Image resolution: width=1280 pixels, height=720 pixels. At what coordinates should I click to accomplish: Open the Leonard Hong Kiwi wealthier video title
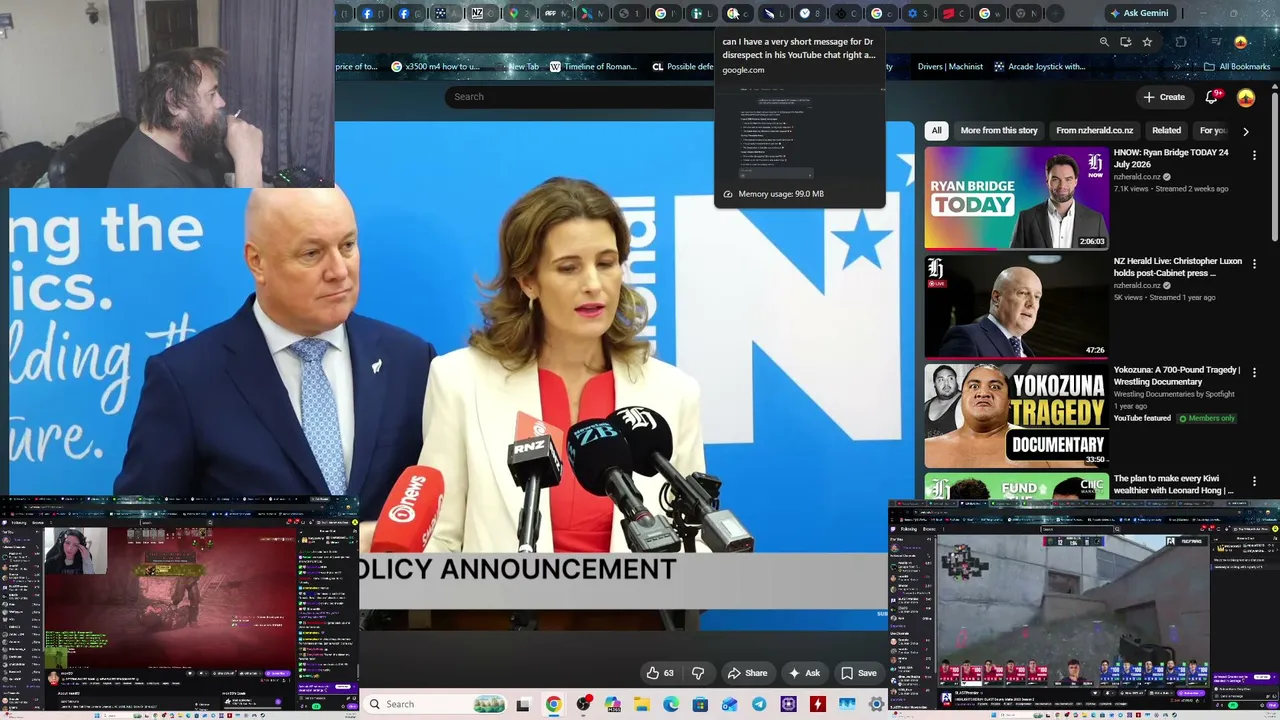(x=1173, y=485)
